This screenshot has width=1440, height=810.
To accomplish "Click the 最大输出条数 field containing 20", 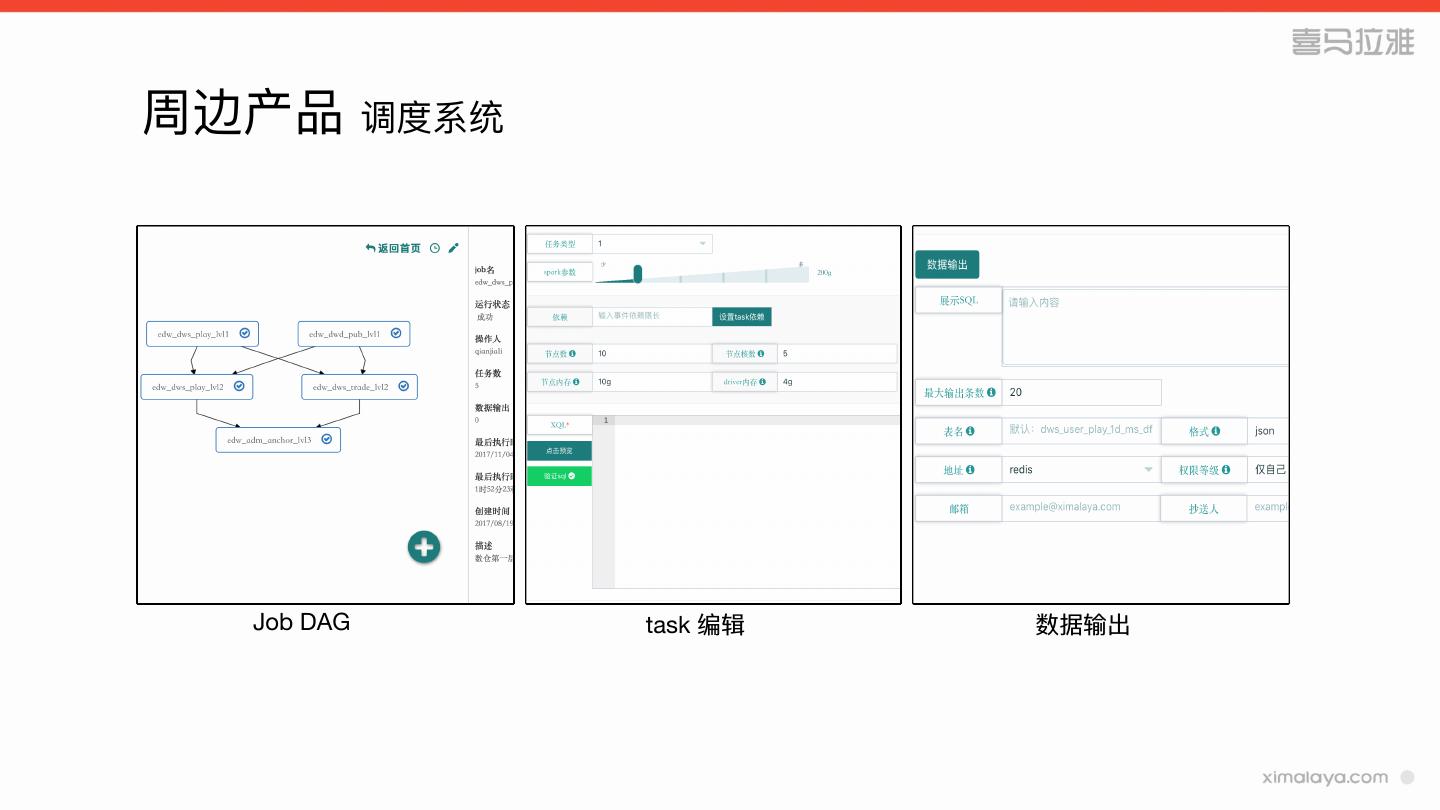I will pyautogui.click(x=1081, y=393).
